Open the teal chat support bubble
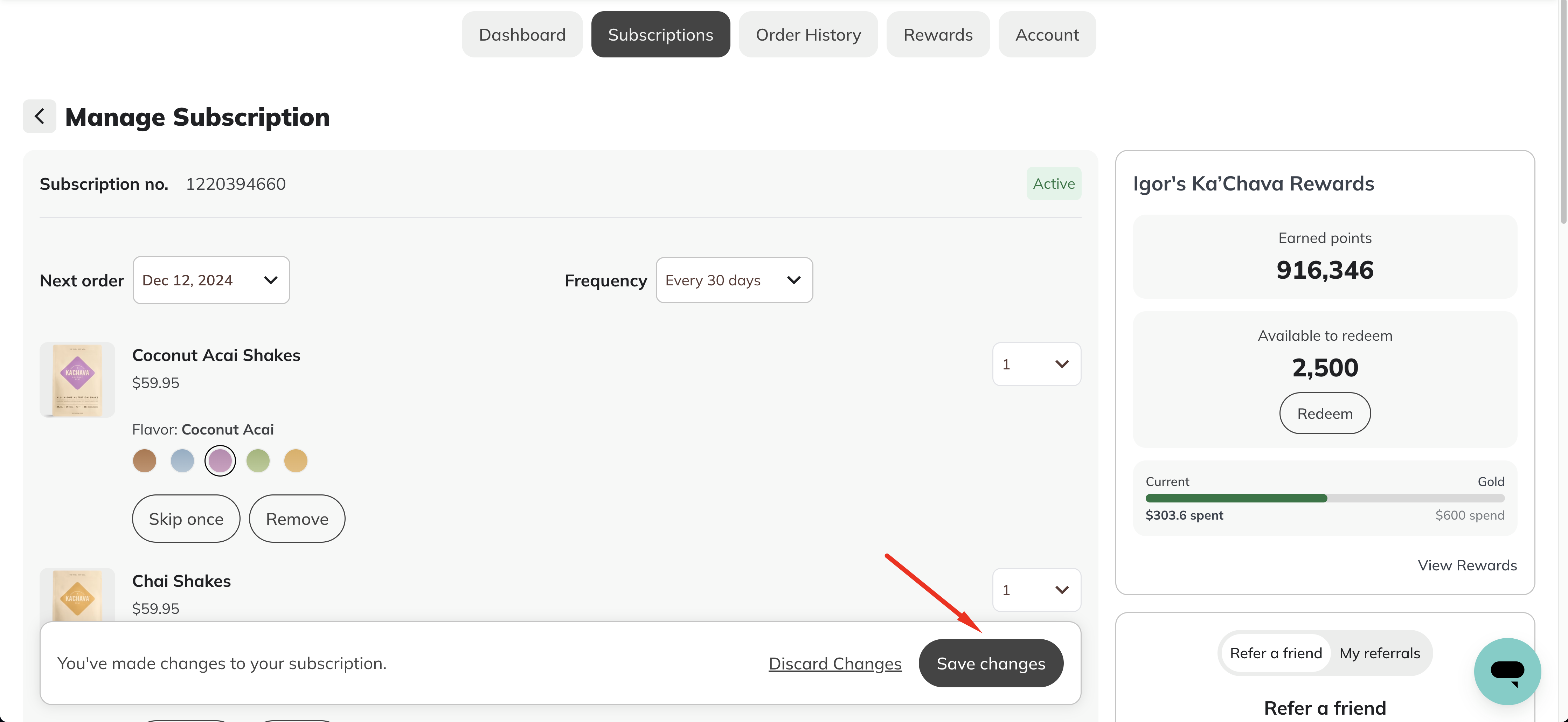1568x722 pixels. point(1507,671)
